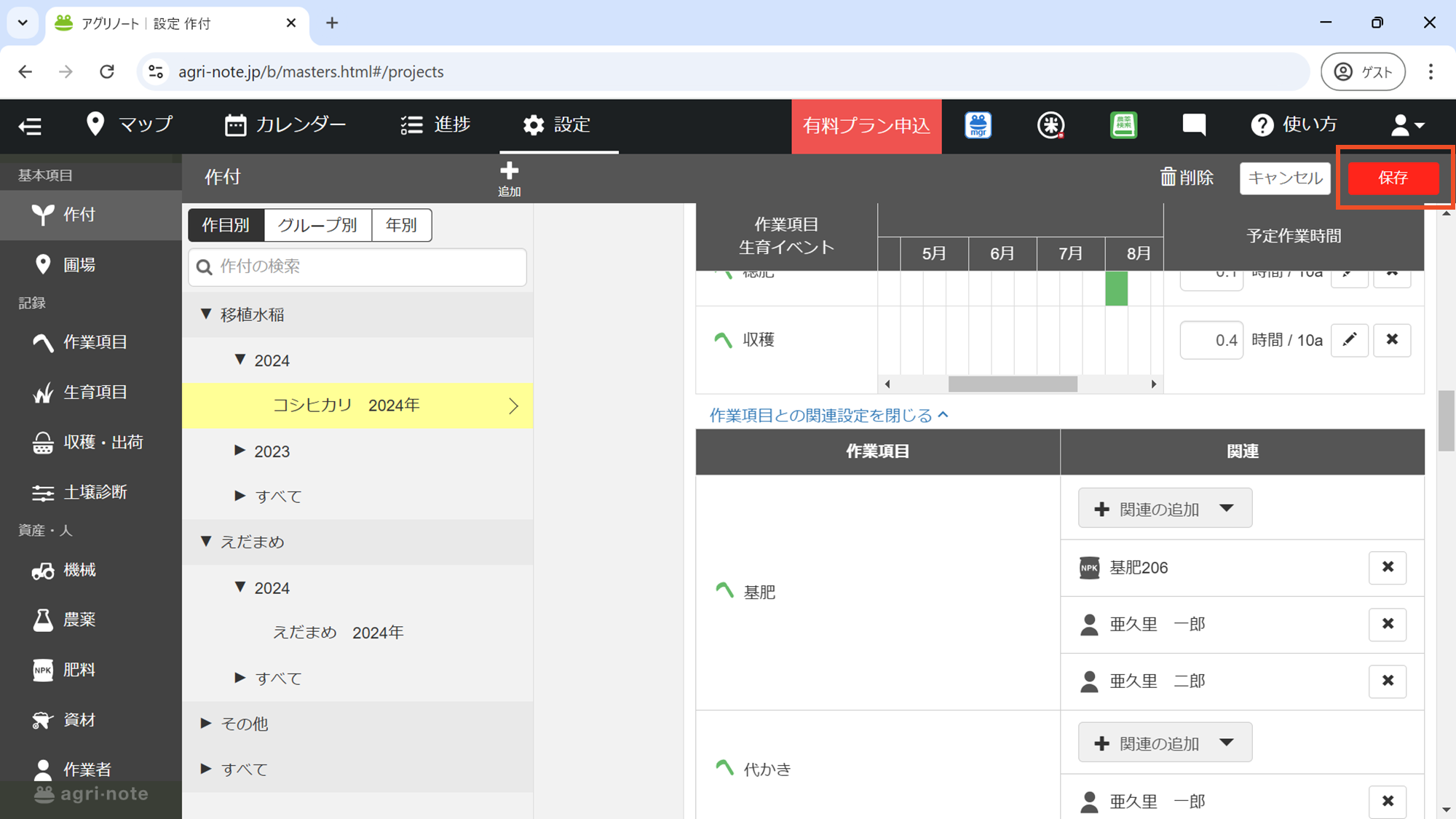Select 圃場 in the sidebar
The height and width of the screenshot is (819, 1456).
pos(91,264)
